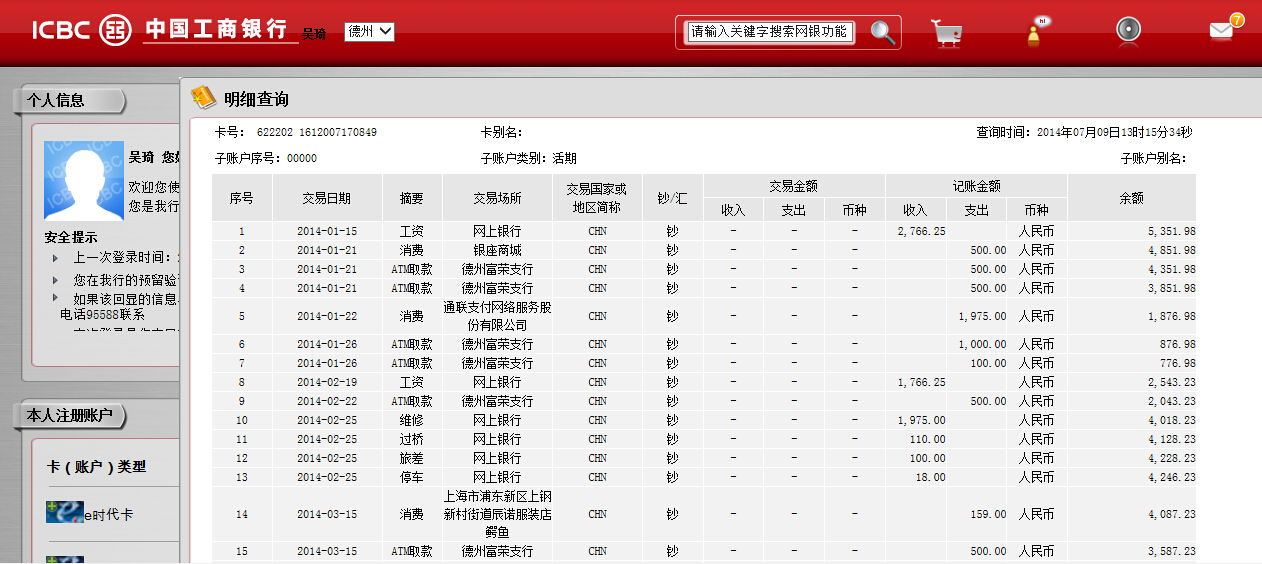Open the shopping cart icon
The width and height of the screenshot is (1262, 564).
click(x=946, y=32)
